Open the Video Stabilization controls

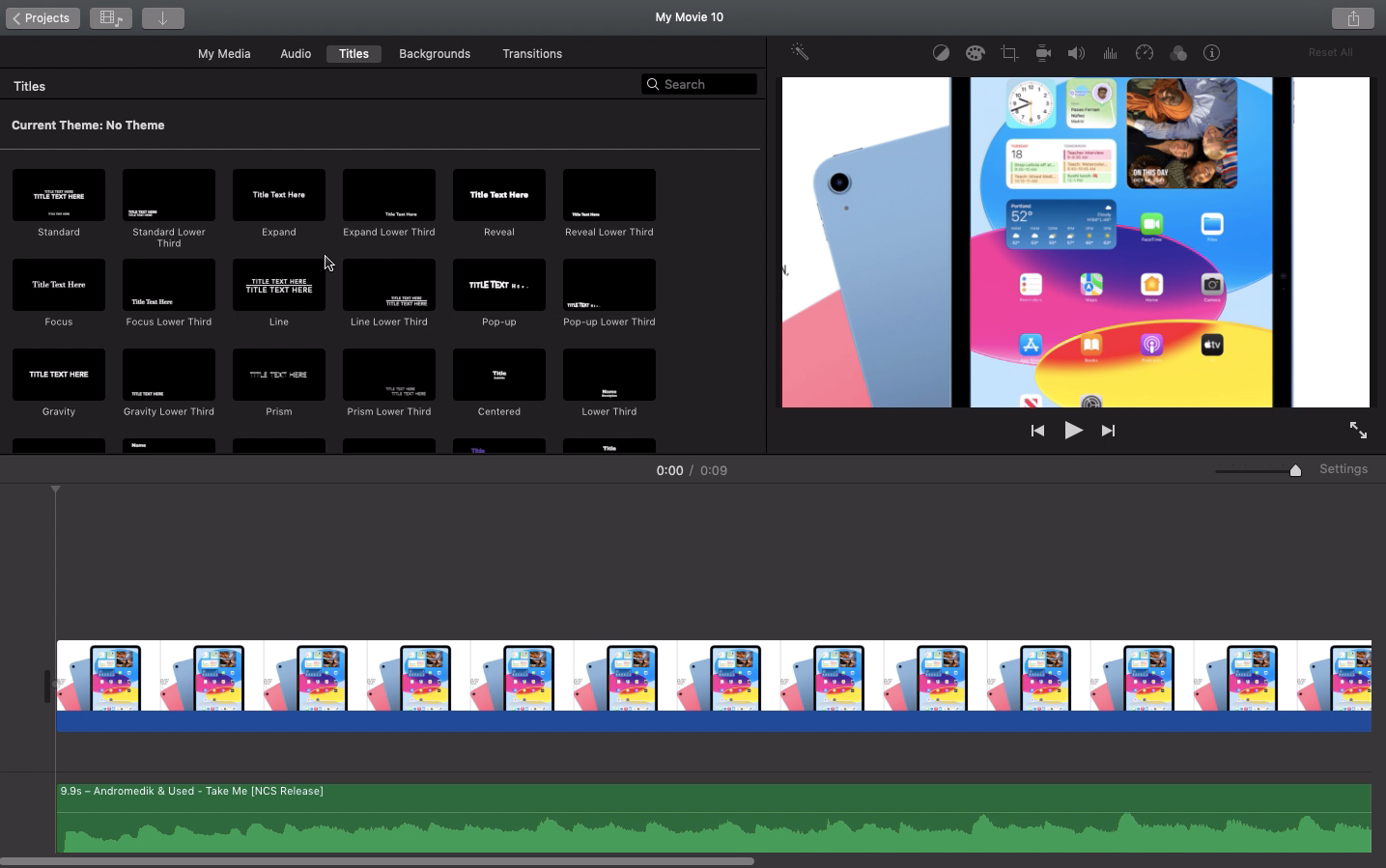[x=1043, y=53]
